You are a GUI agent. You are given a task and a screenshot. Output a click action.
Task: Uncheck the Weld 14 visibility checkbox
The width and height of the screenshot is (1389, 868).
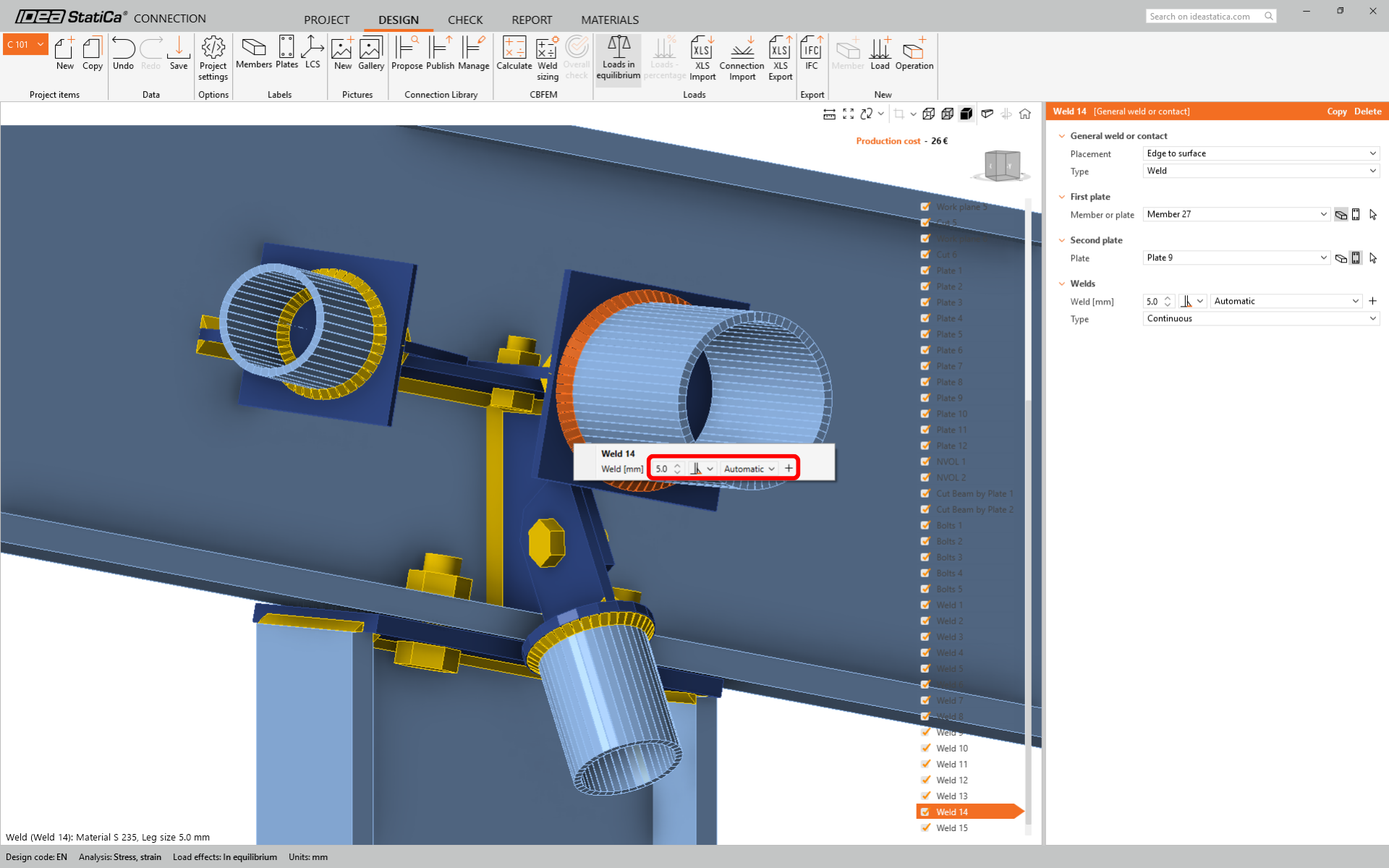(925, 812)
